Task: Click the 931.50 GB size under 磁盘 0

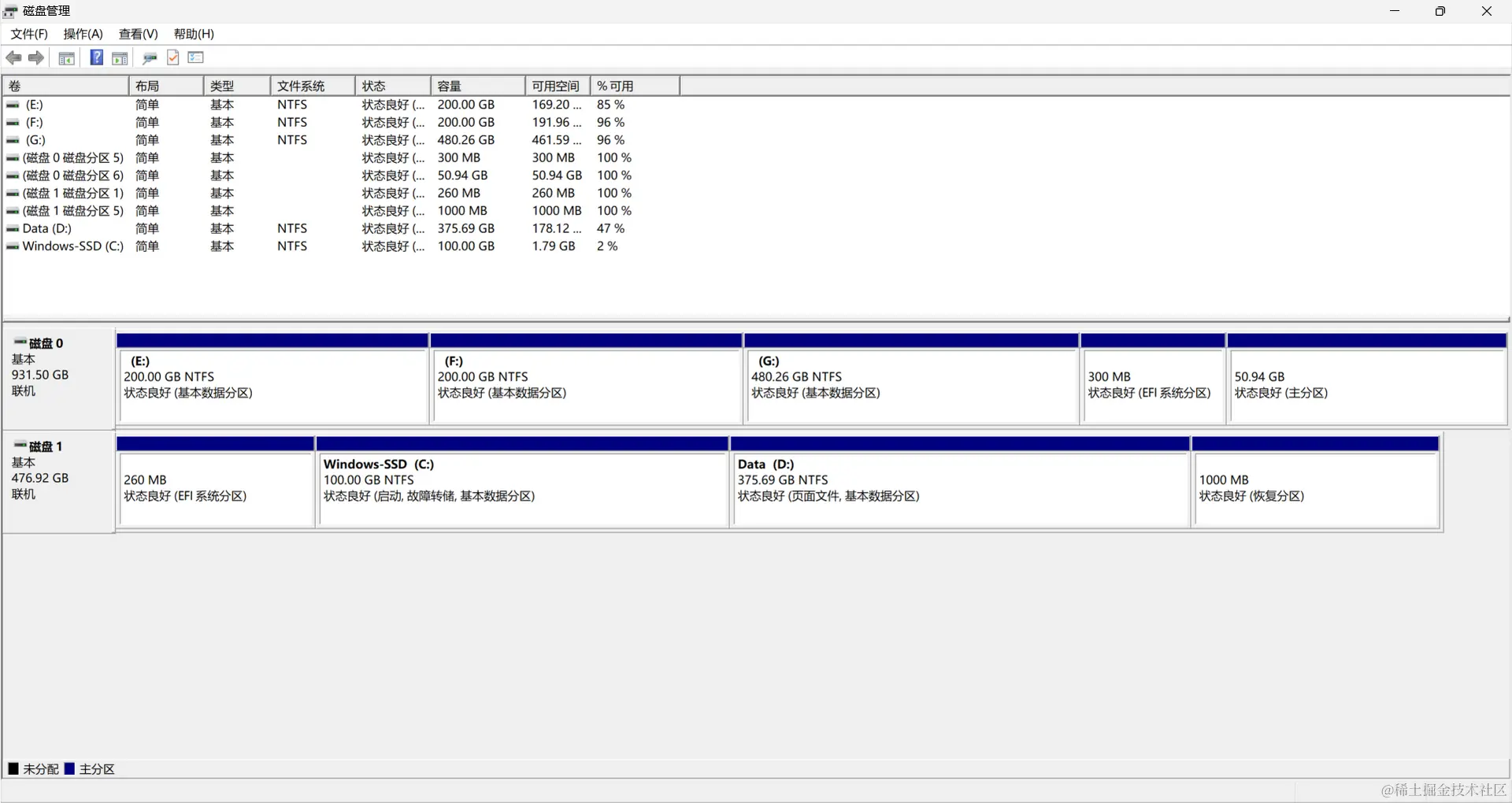Action: tap(40, 375)
